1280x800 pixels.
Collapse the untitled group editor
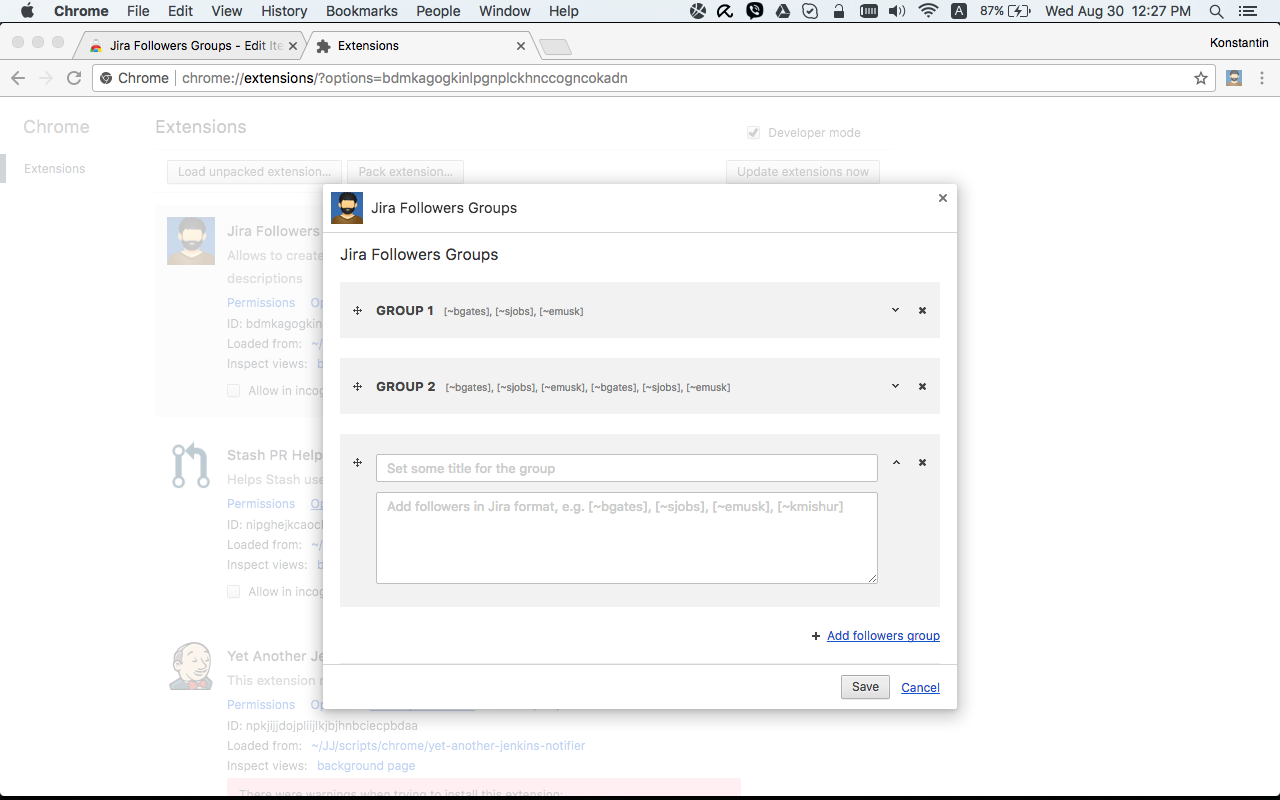(896, 463)
